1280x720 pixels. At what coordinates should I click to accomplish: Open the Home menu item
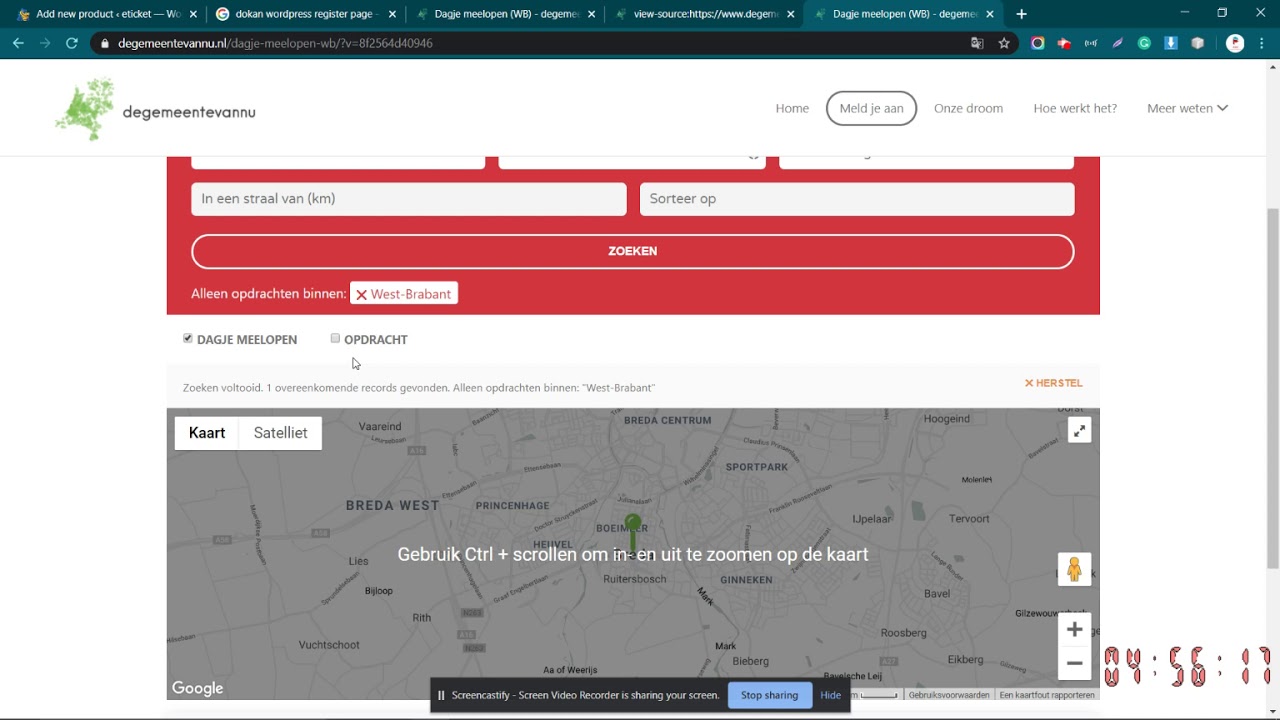tap(792, 108)
